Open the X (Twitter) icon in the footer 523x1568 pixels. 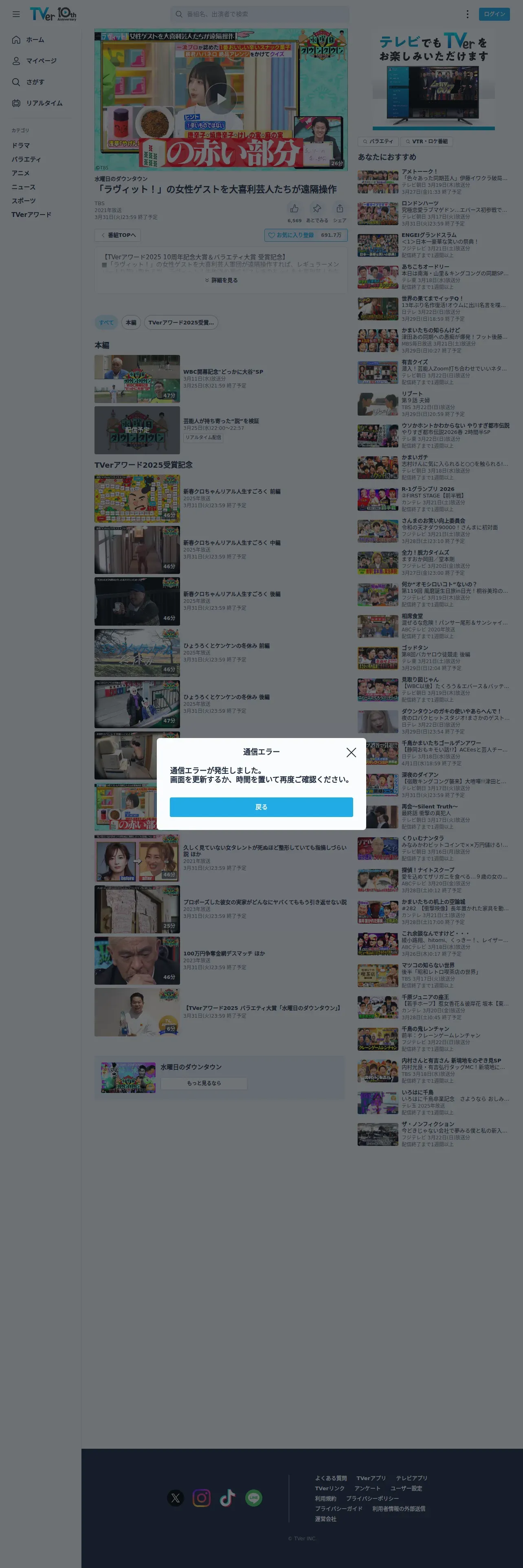click(176, 1498)
